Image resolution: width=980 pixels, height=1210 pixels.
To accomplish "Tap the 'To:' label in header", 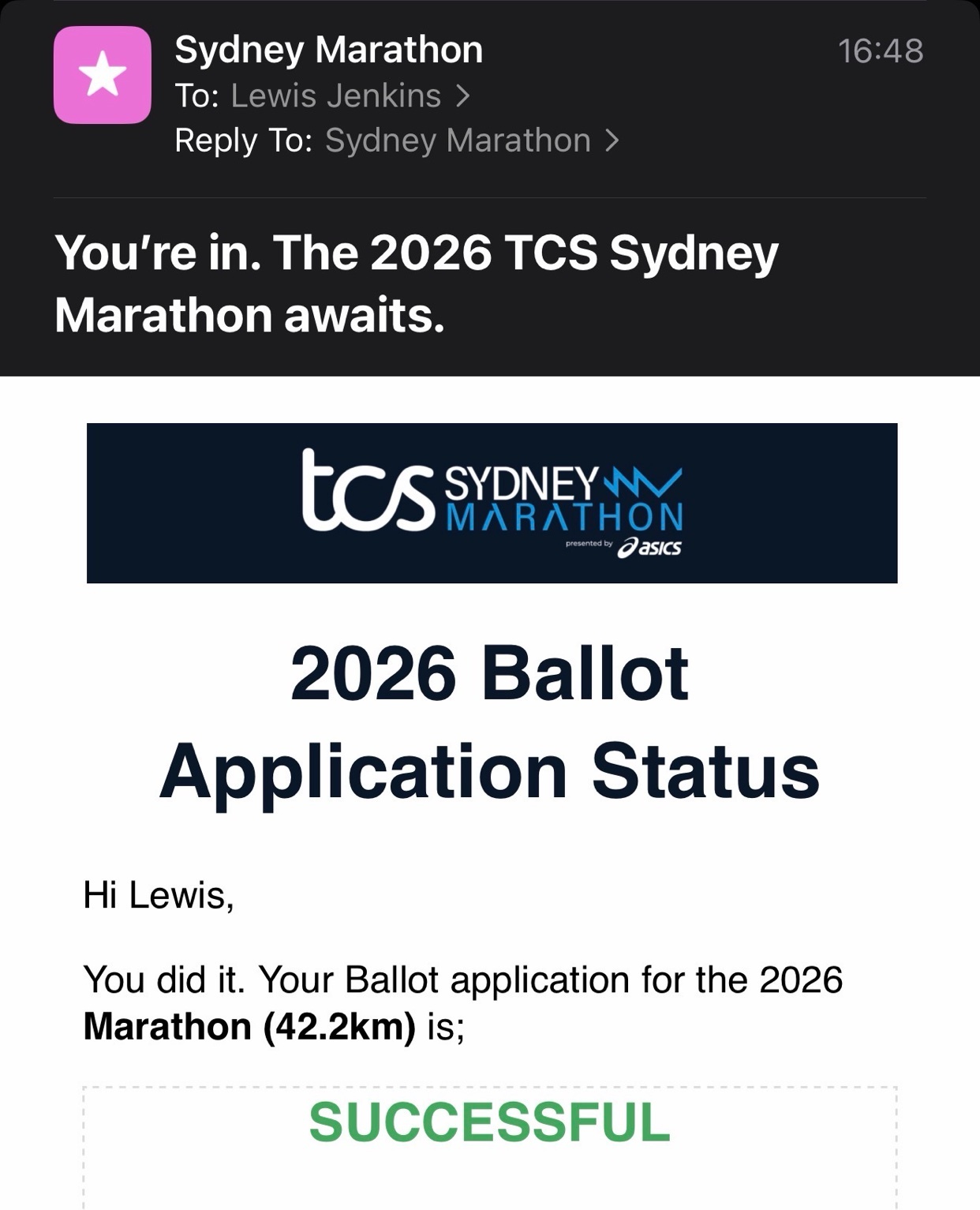I will [197, 96].
